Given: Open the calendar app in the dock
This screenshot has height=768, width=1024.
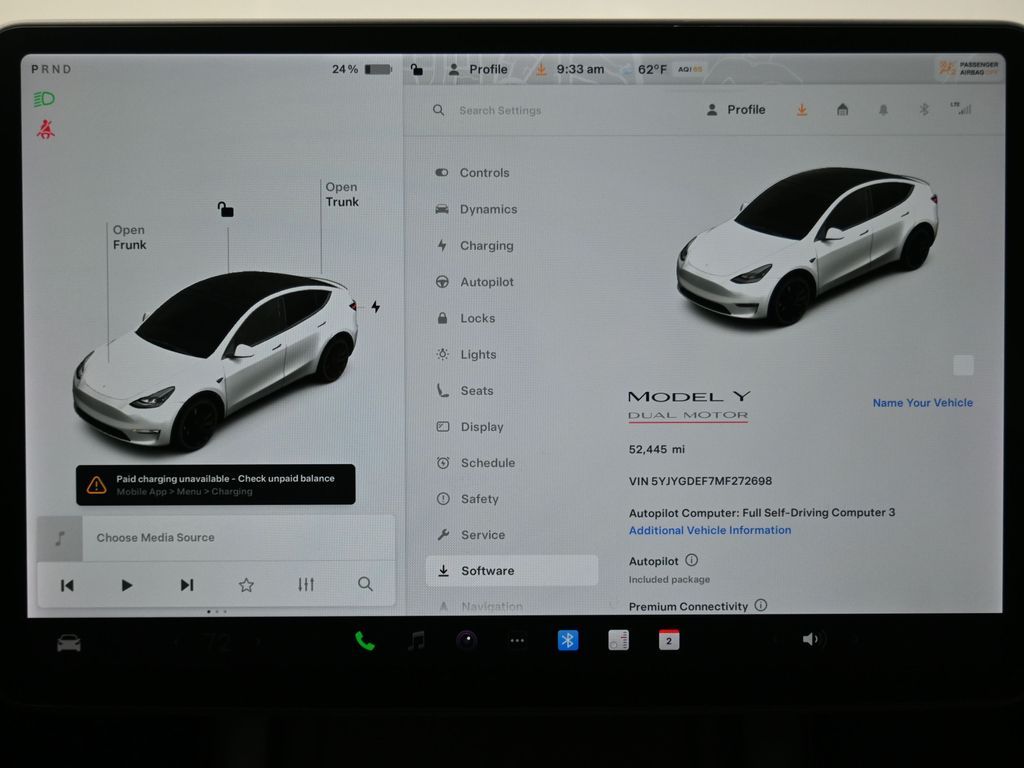Looking at the screenshot, I should (x=669, y=641).
